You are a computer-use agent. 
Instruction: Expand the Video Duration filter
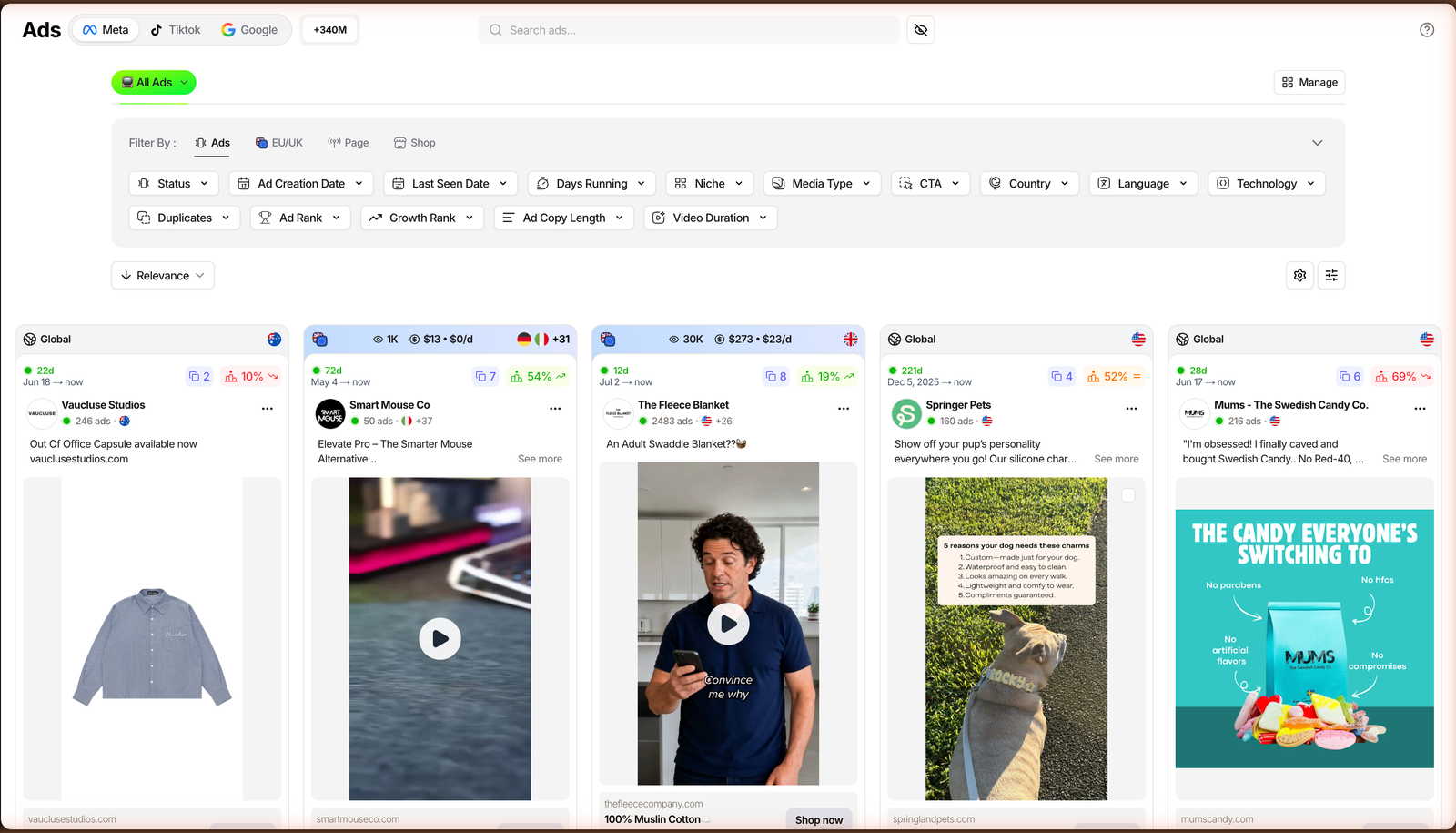coord(711,218)
